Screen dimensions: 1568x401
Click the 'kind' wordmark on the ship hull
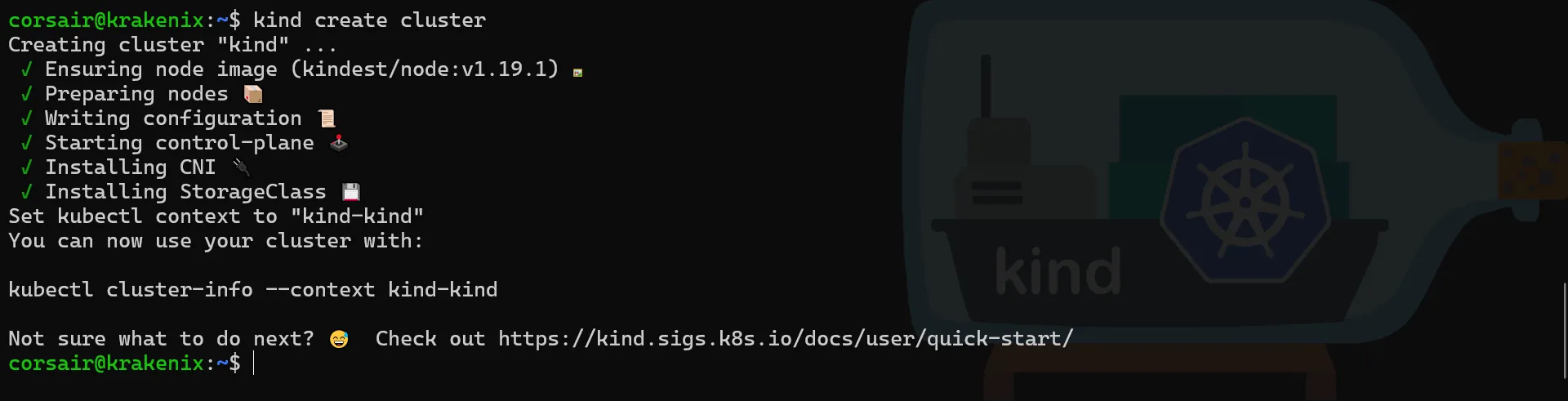(x=1058, y=271)
